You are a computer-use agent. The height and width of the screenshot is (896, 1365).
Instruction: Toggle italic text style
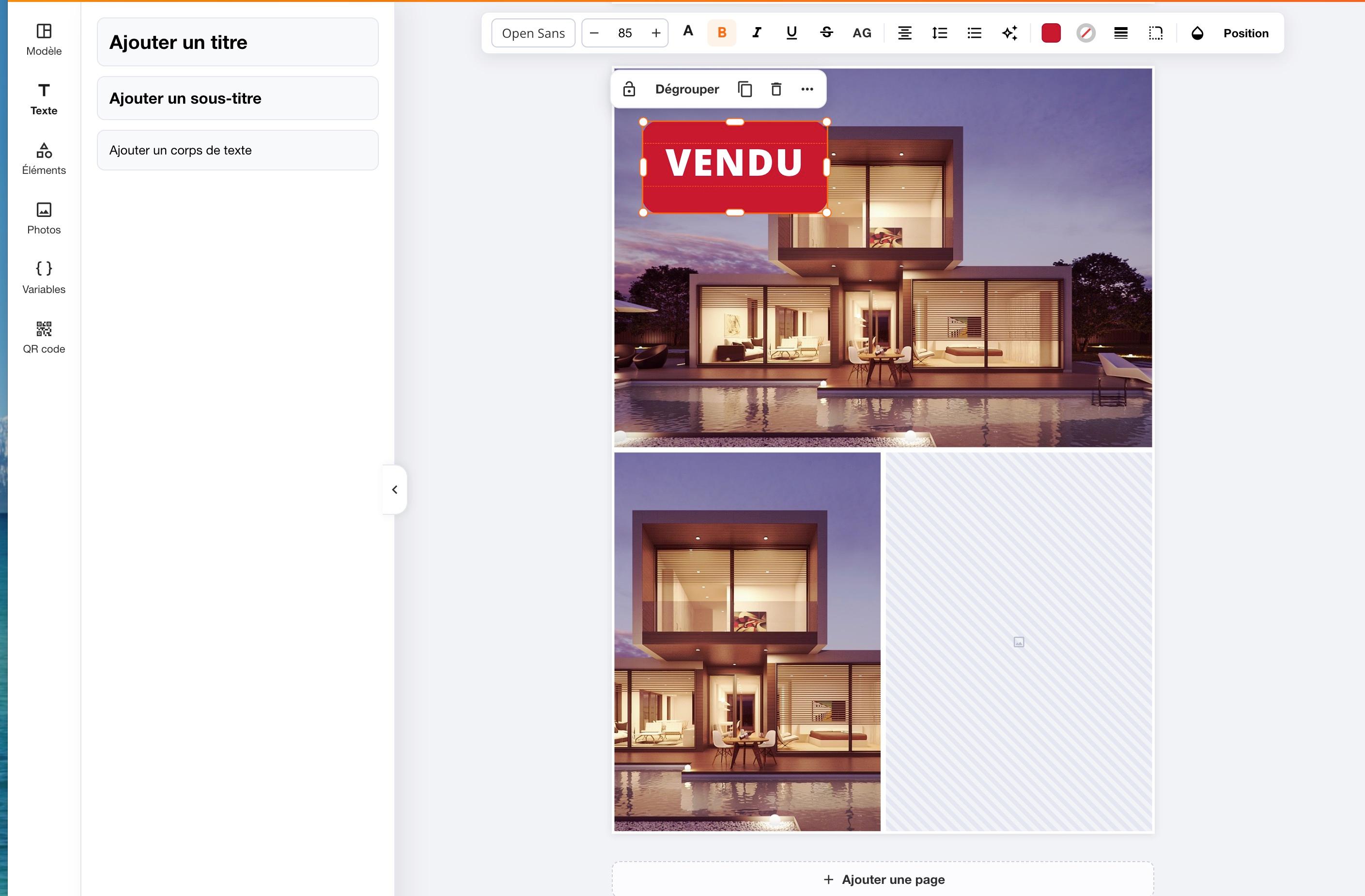[x=757, y=33]
